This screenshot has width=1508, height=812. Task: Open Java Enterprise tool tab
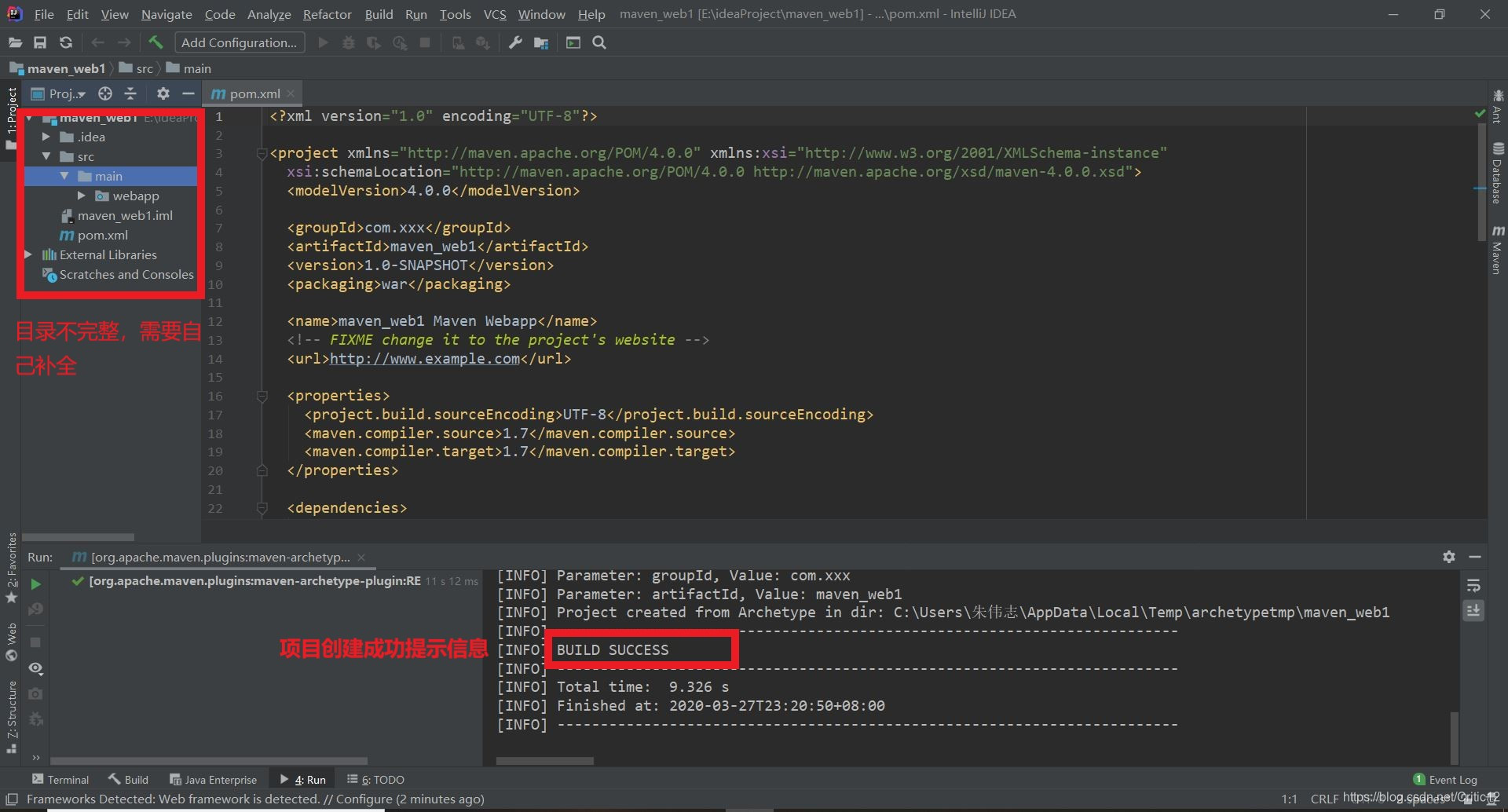[213, 779]
